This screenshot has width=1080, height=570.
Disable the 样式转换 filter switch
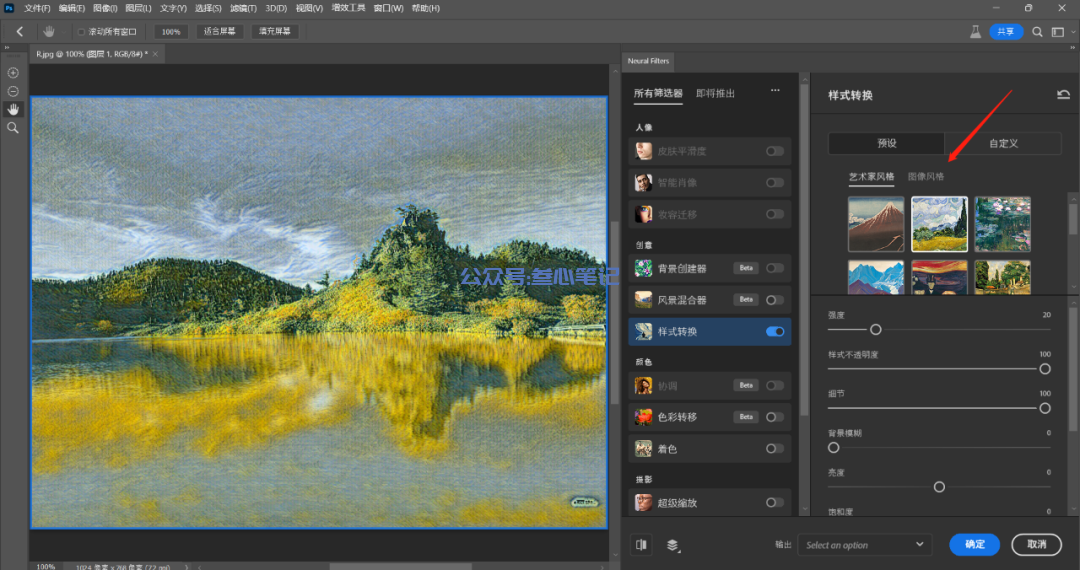tap(775, 331)
